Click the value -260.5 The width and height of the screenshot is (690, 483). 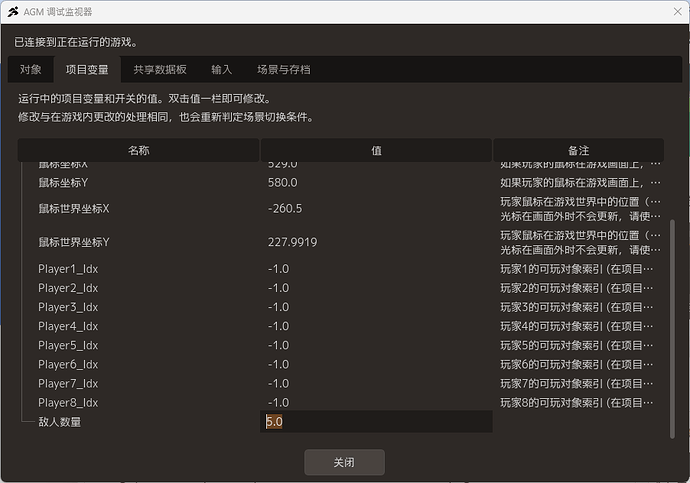tap(285, 209)
